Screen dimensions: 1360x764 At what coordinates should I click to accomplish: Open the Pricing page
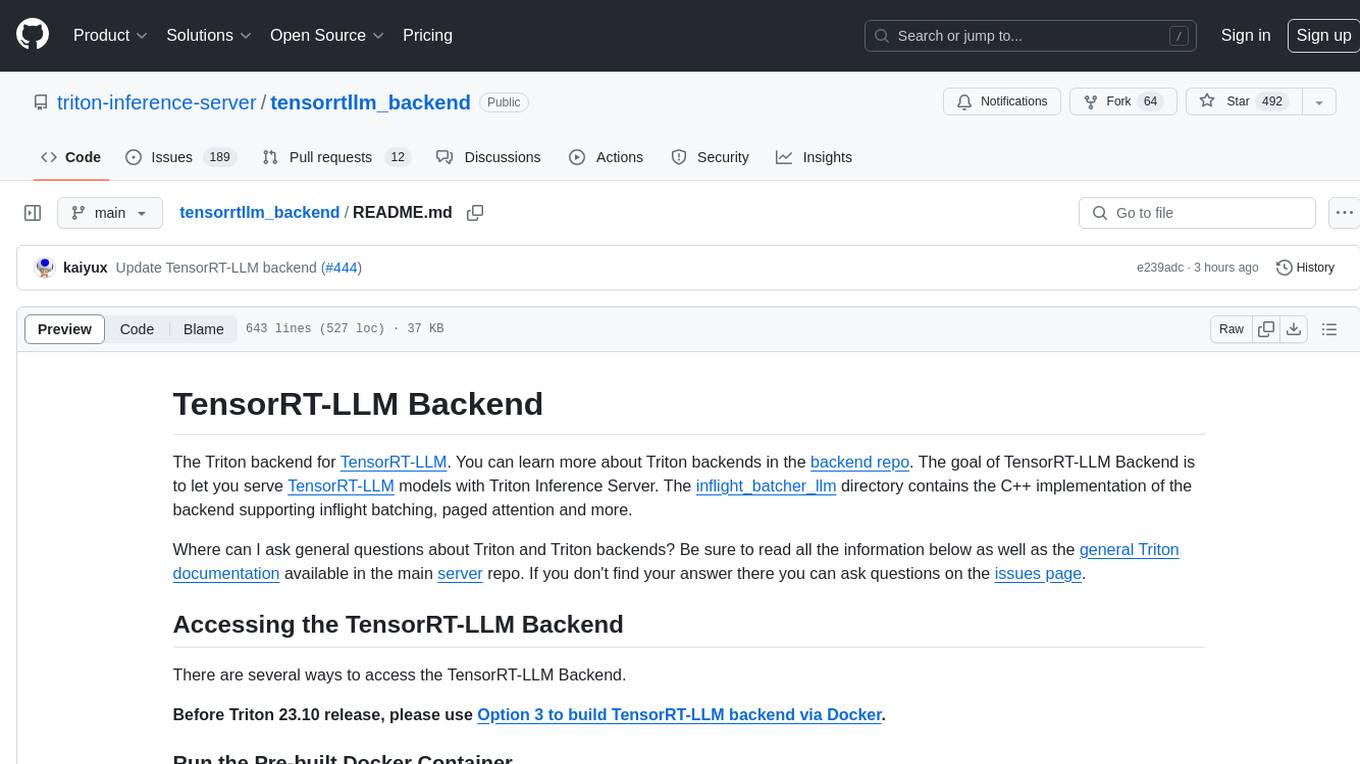point(427,35)
